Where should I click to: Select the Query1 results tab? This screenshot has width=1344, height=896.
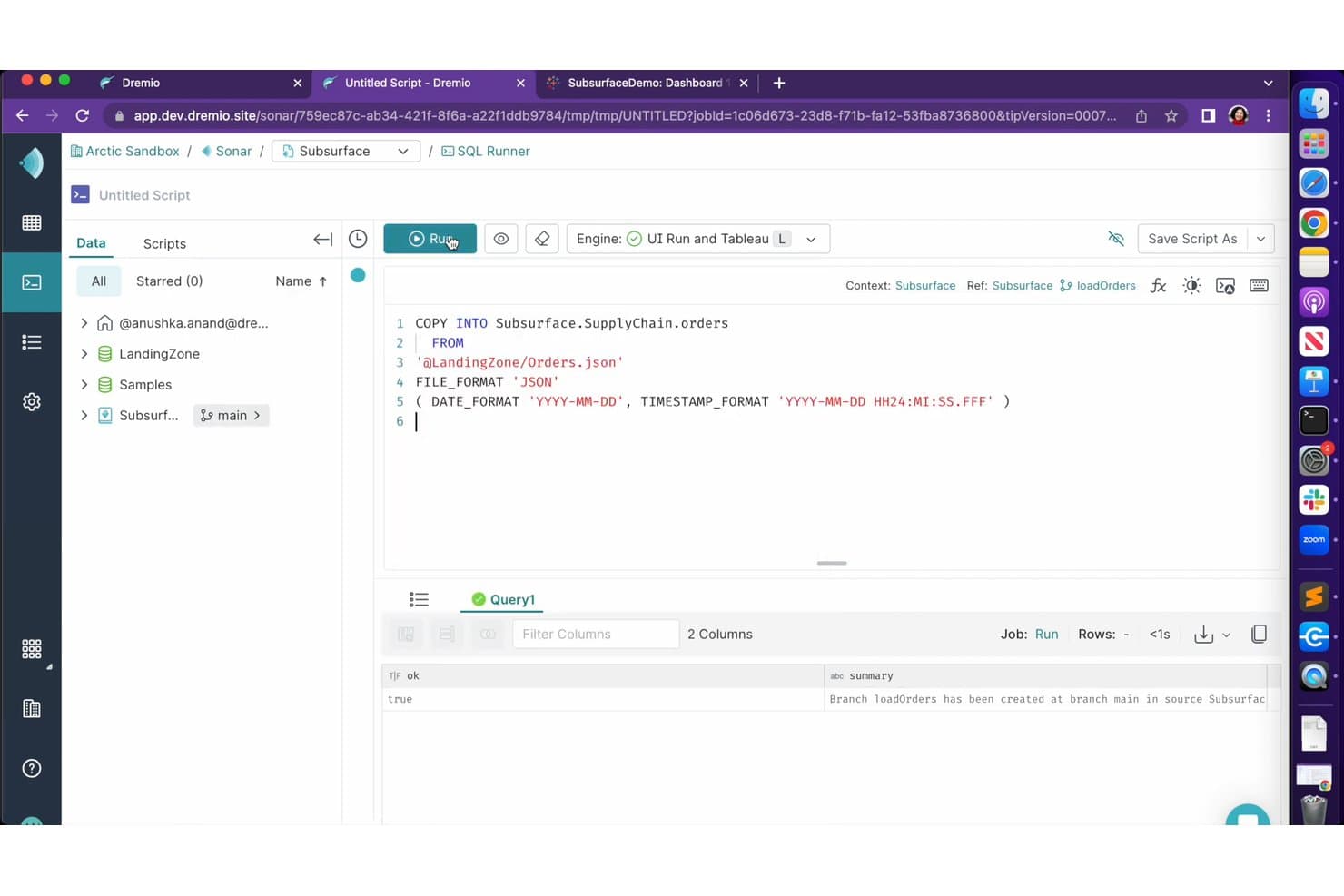pos(502,600)
